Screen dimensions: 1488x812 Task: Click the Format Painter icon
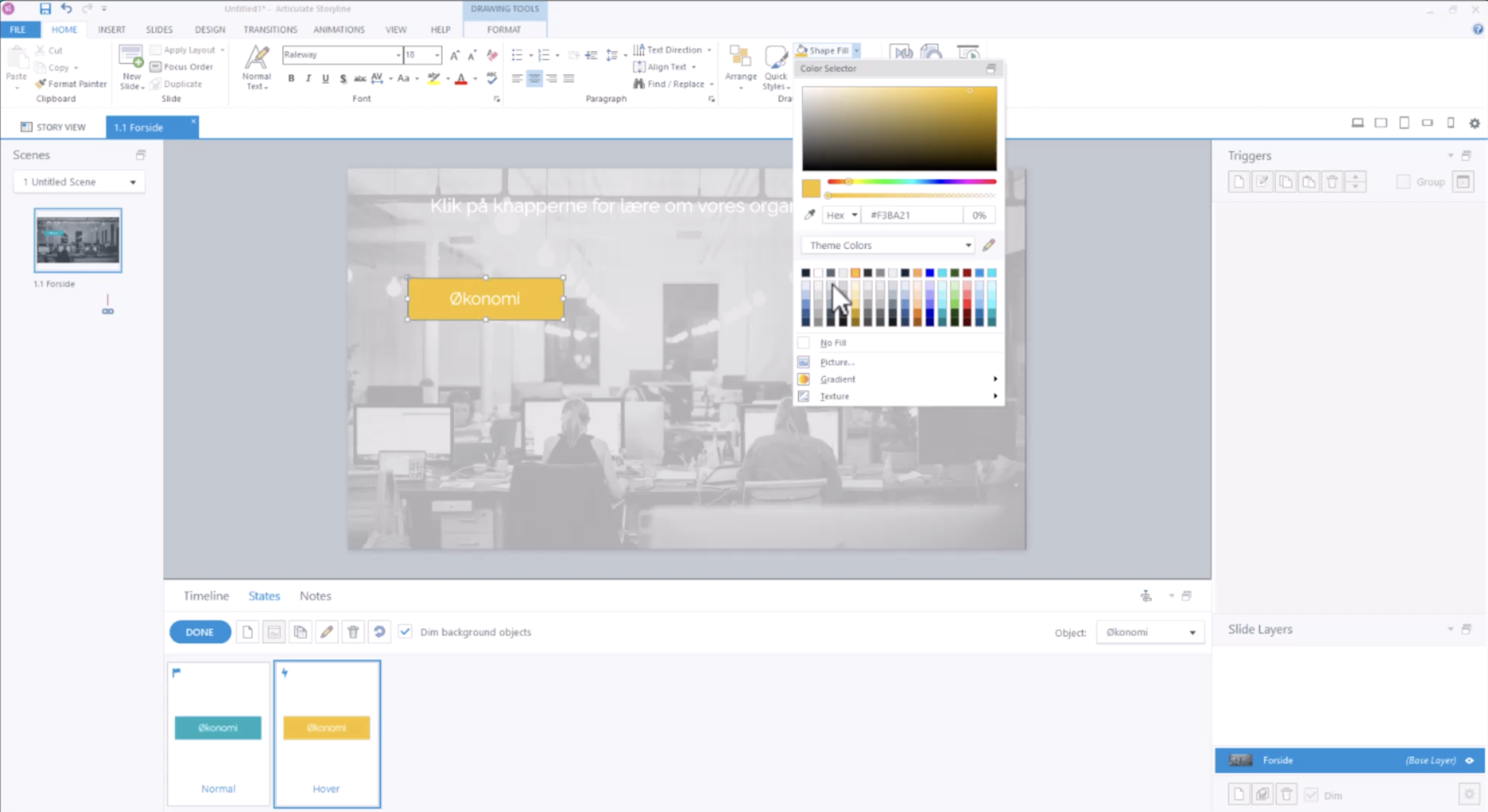click(41, 84)
